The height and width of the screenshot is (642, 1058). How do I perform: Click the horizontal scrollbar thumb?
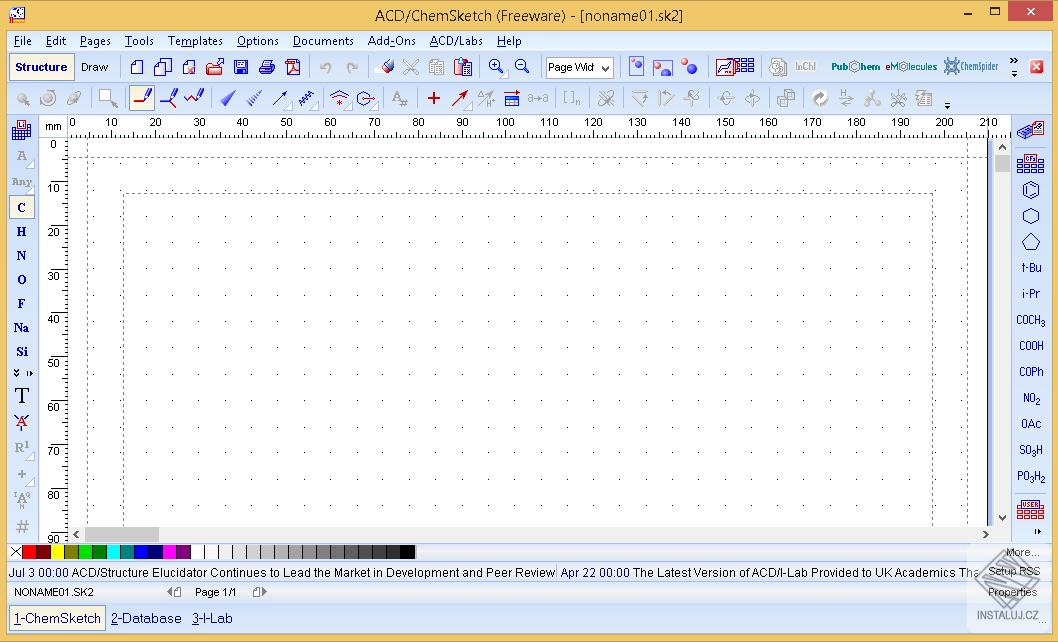click(x=121, y=534)
